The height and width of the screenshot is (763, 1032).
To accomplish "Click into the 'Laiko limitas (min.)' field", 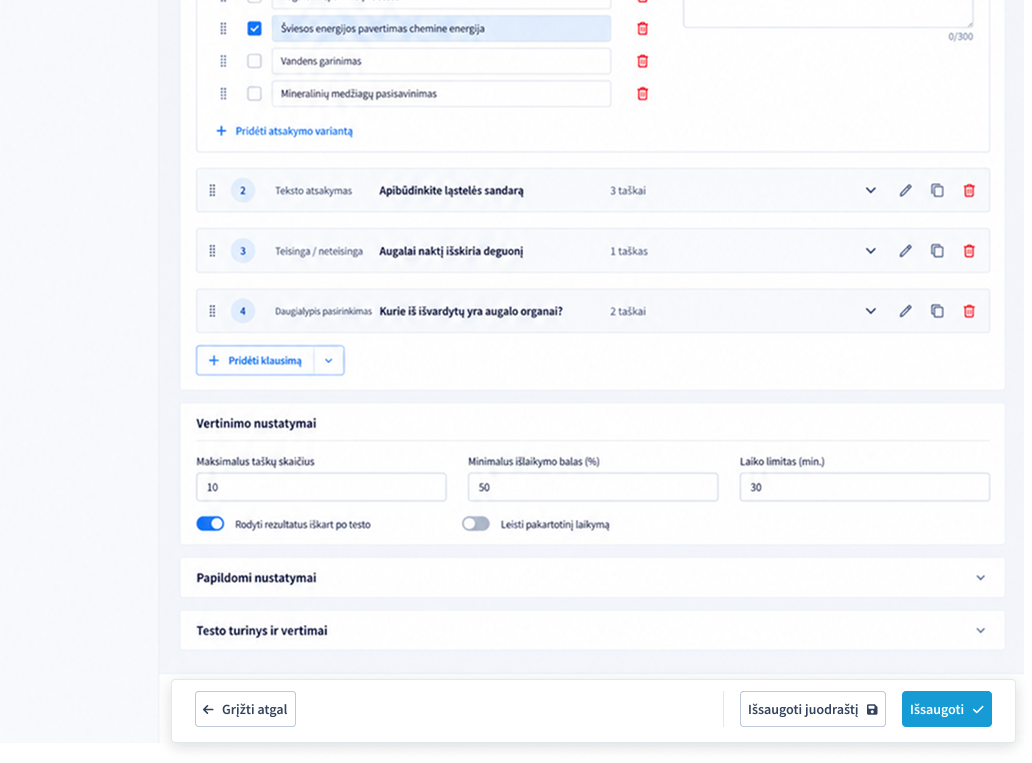I will pyautogui.click(x=865, y=487).
